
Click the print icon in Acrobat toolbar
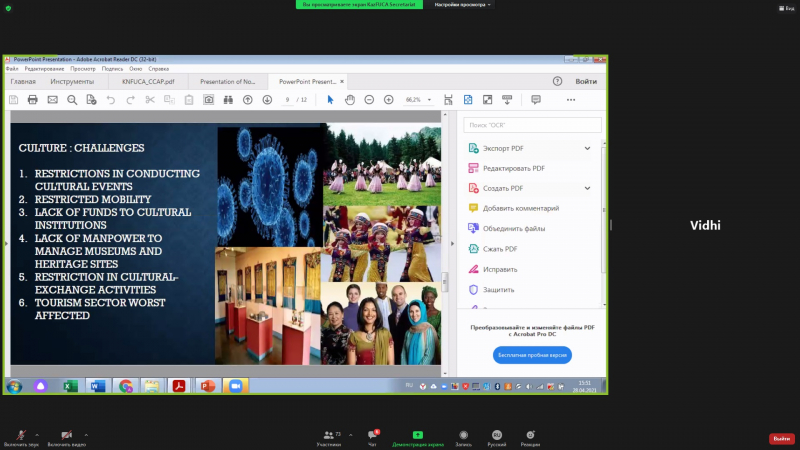click(33, 100)
